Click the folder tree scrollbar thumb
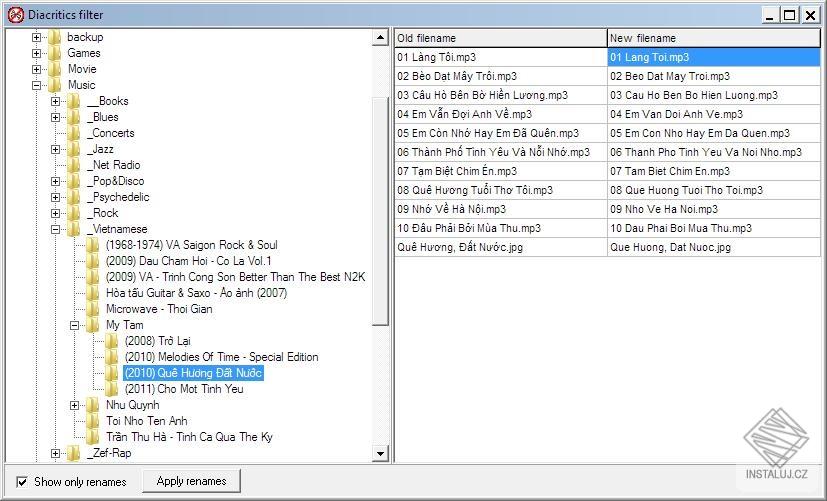 pyautogui.click(x=380, y=211)
